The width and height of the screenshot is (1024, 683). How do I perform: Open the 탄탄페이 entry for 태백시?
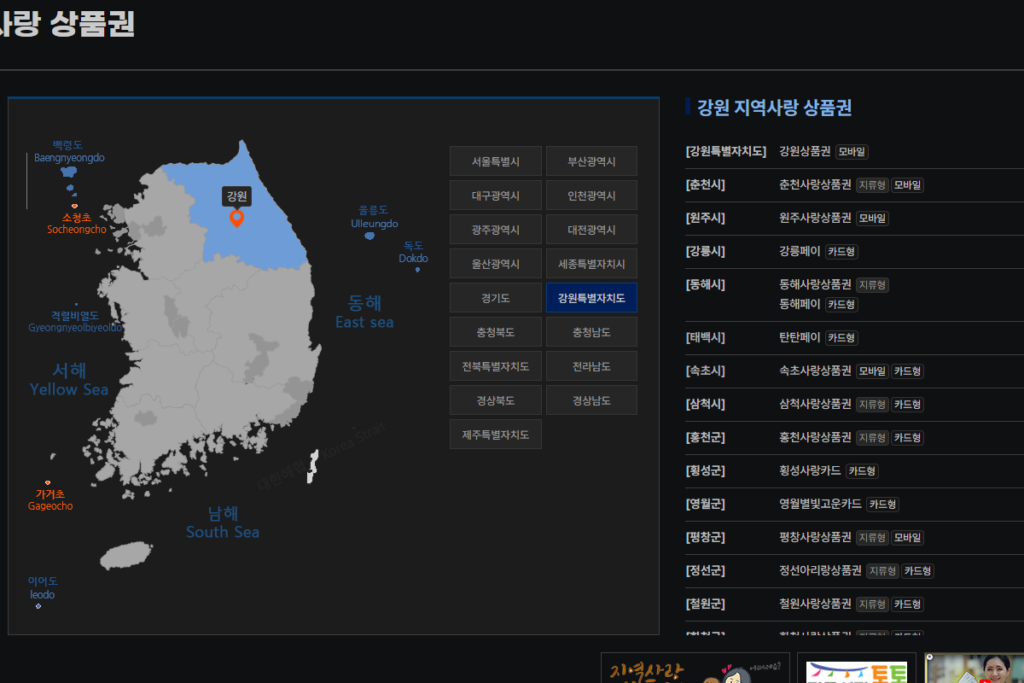pos(800,337)
